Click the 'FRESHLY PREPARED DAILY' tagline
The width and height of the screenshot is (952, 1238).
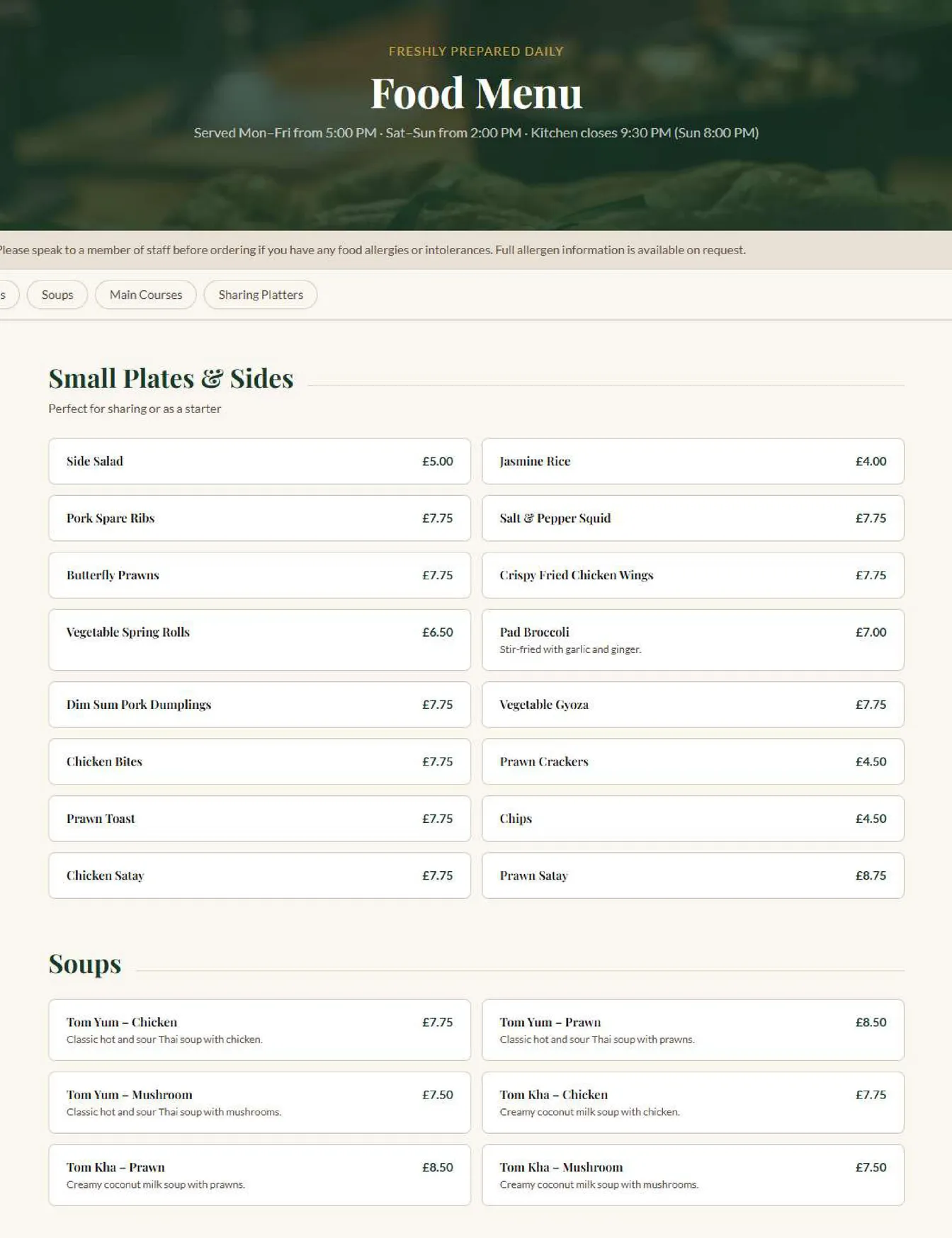click(x=476, y=51)
